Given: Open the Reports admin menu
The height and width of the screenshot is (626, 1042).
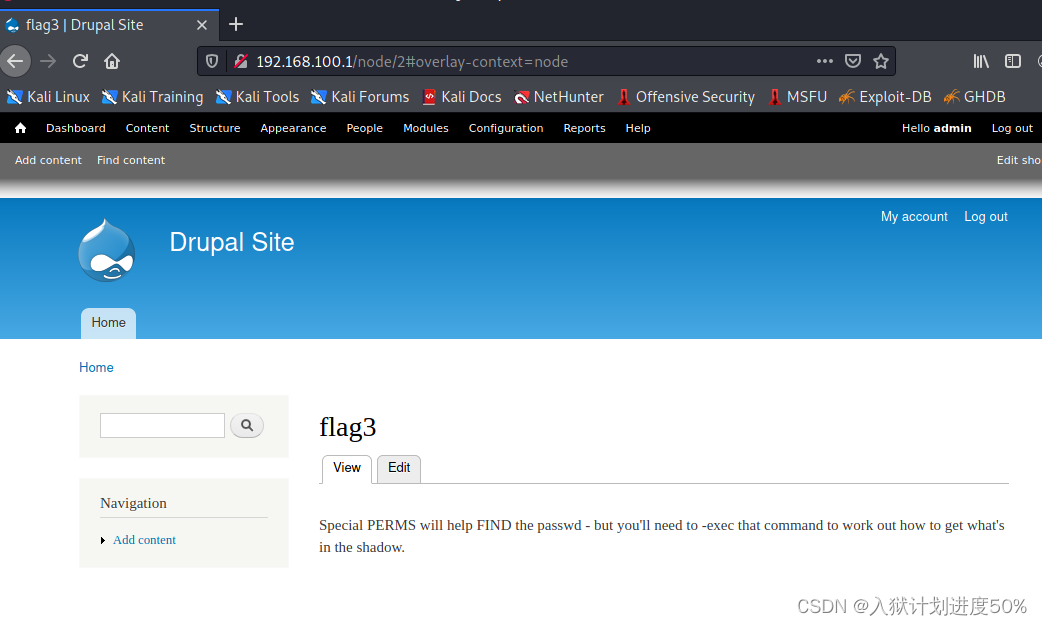Looking at the screenshot, I should click(x=584, y=128).
